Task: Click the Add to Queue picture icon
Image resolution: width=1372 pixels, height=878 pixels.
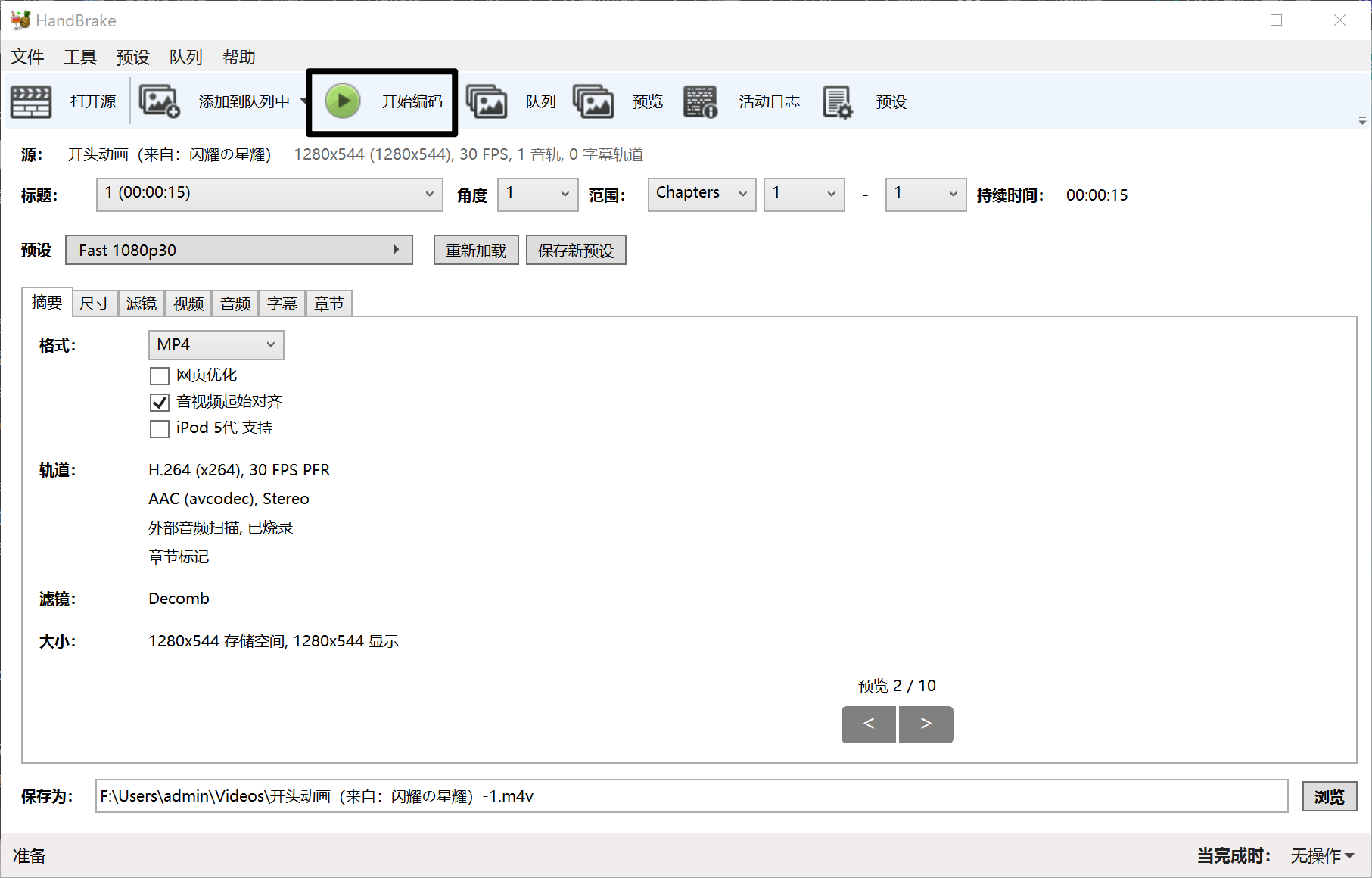Action: coord(159,101)
